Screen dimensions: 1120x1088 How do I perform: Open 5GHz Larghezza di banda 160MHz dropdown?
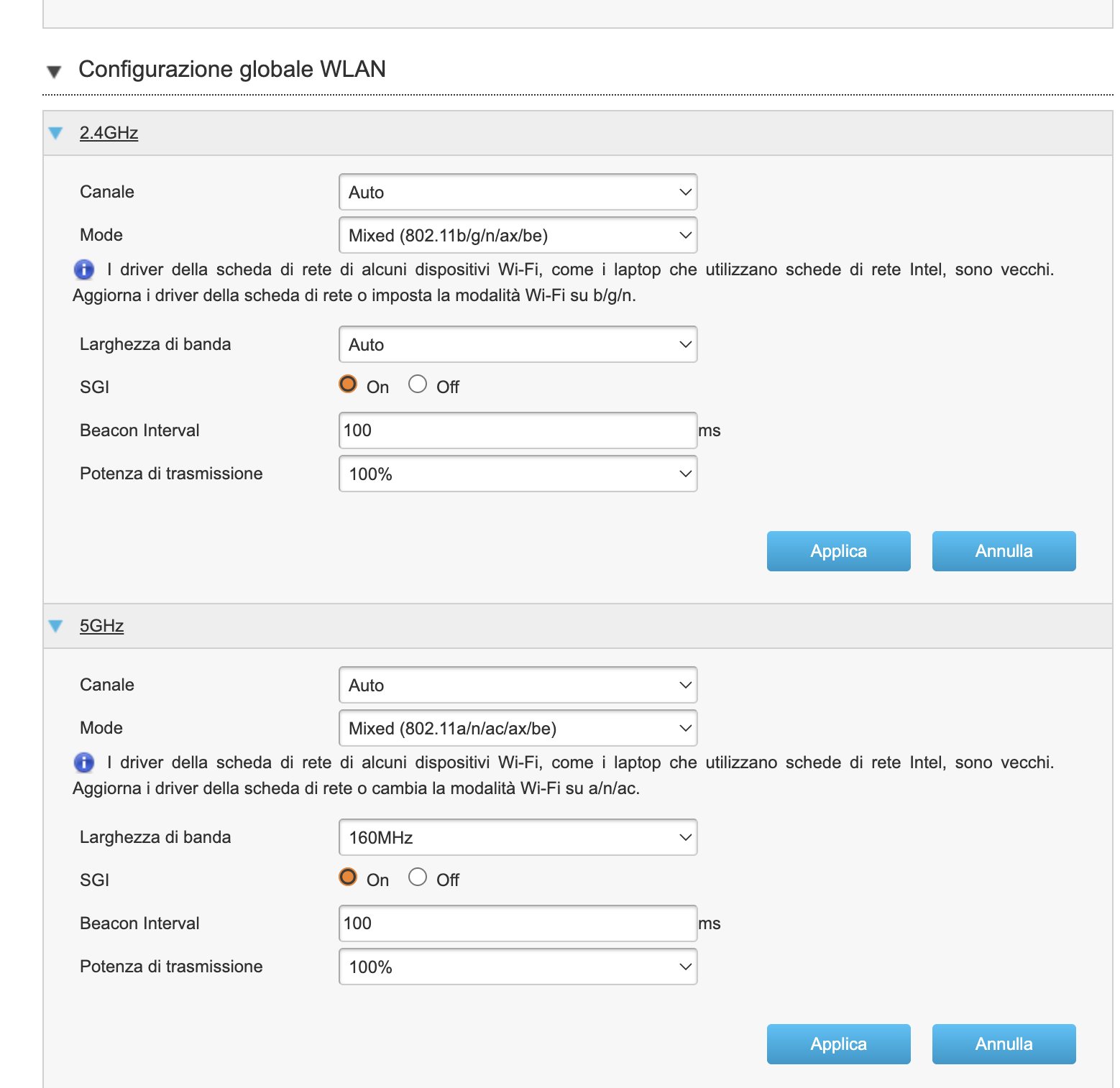[x=518, y=837]
